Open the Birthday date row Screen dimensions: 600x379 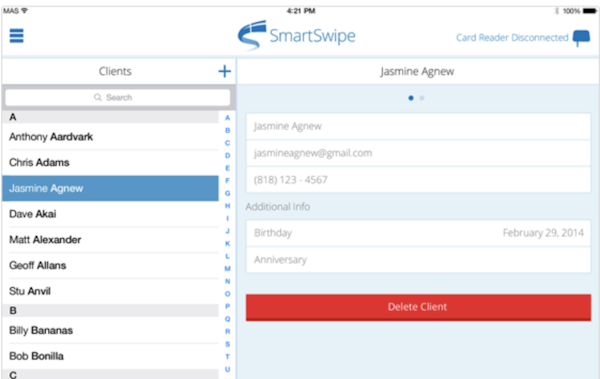418,233
